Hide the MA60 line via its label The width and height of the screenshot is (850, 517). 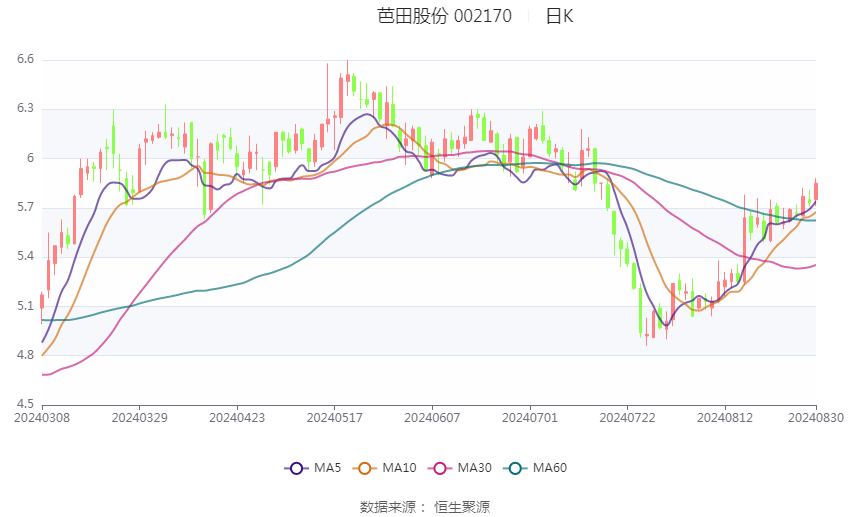[550, 468]
